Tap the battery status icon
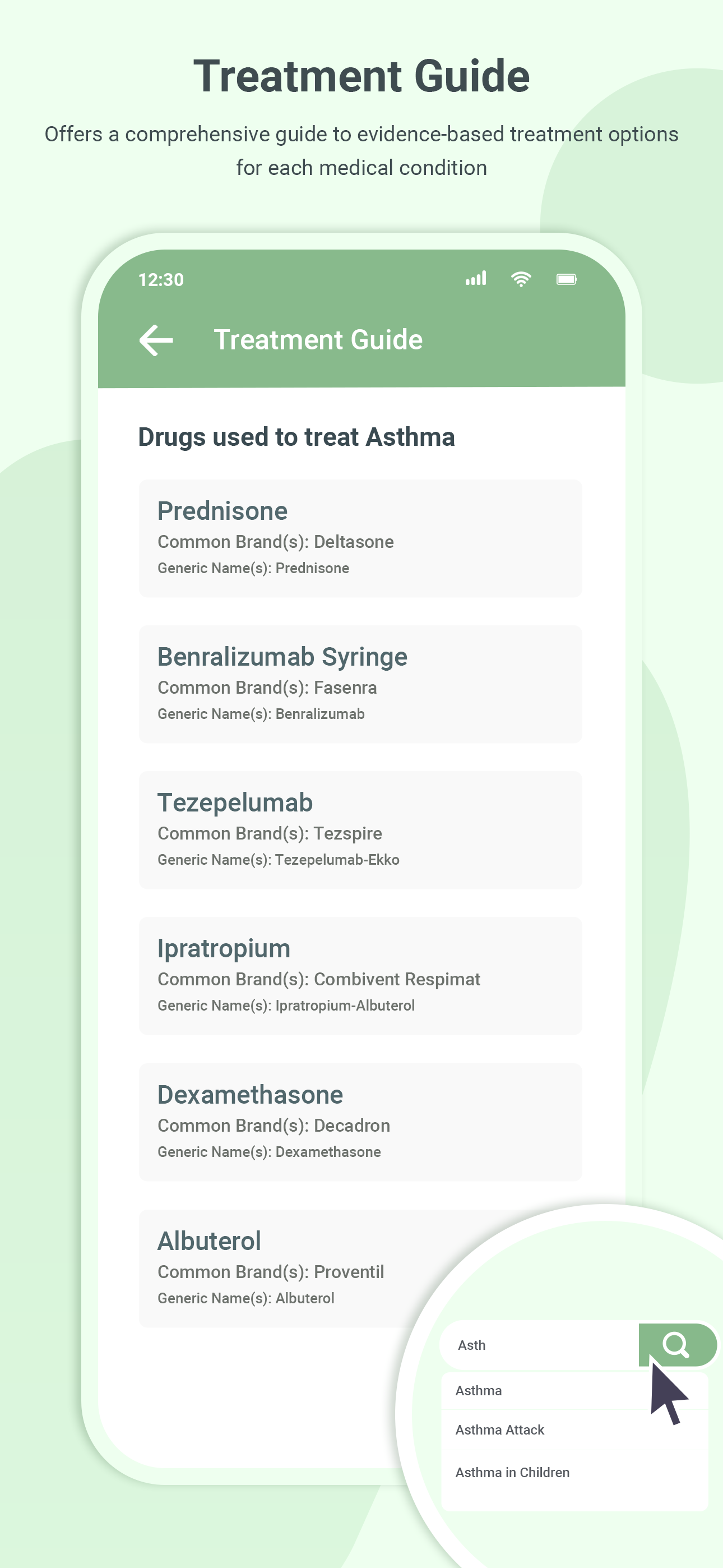The width and height of the screenshot is (723, 1568). [x=567, y=279]
